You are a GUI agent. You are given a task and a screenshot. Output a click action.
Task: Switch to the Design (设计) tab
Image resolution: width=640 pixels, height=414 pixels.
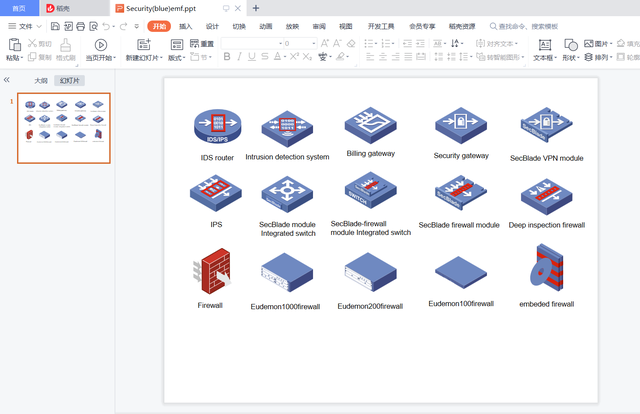pyautogui.click(x=212, y=27)
